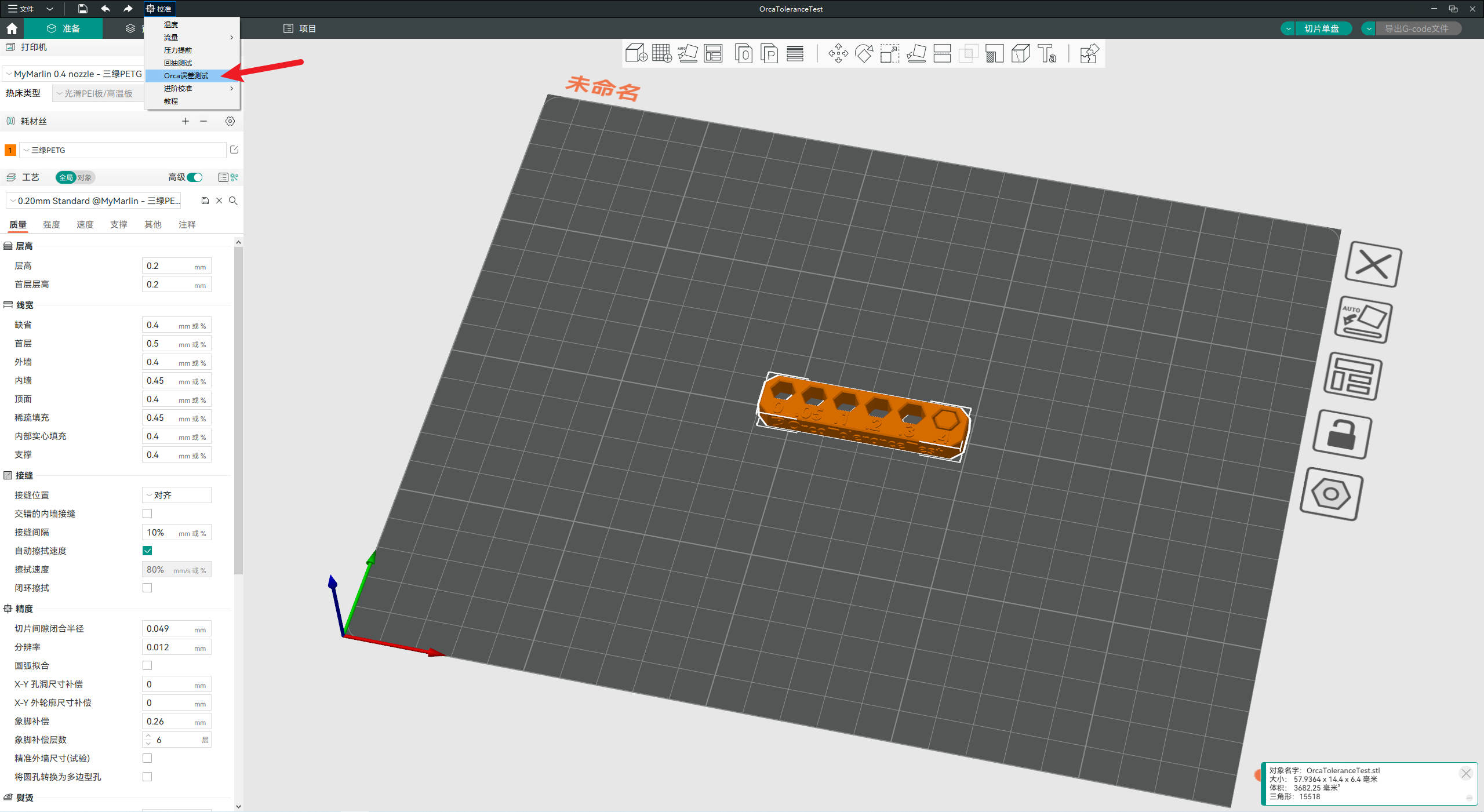
Task: Open the 热床类型 dropdown
Action: (97, 93)
